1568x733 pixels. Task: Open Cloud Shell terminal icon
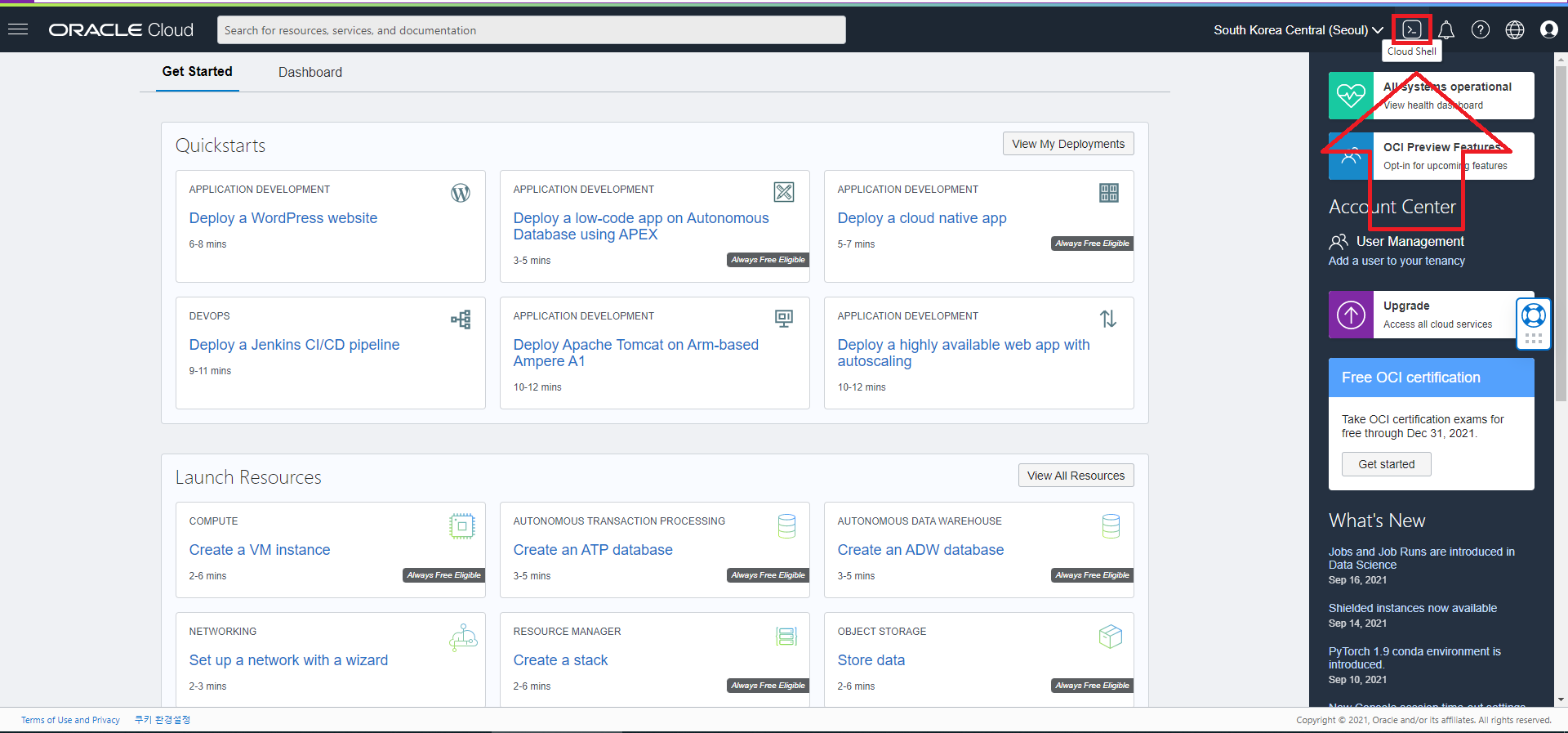(x=1412, y=29)
